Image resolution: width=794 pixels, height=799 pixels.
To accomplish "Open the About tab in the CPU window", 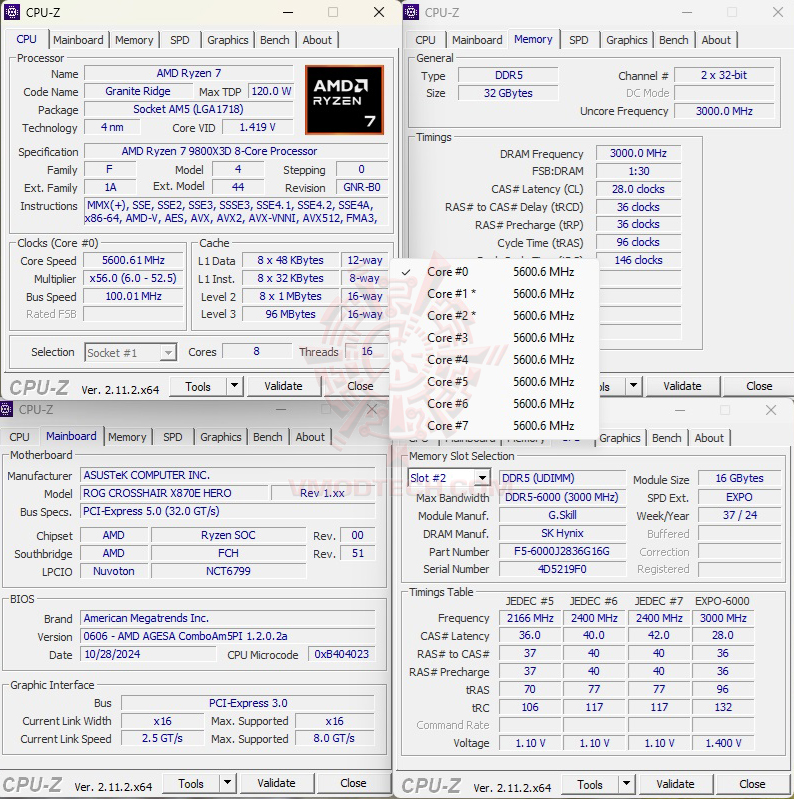I will coord(317,40).
